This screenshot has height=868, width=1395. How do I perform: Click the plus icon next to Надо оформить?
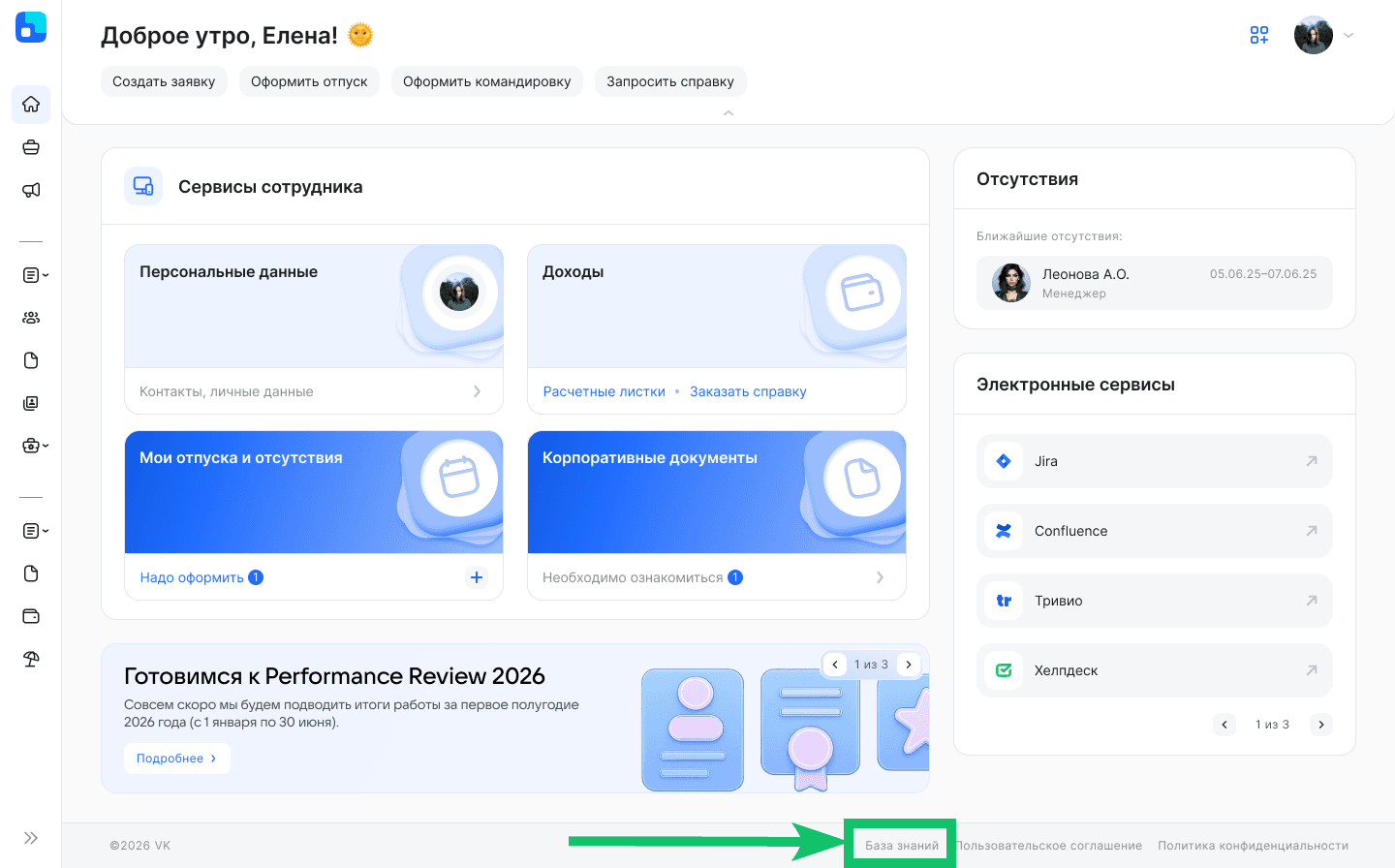(x=477, y=577)
